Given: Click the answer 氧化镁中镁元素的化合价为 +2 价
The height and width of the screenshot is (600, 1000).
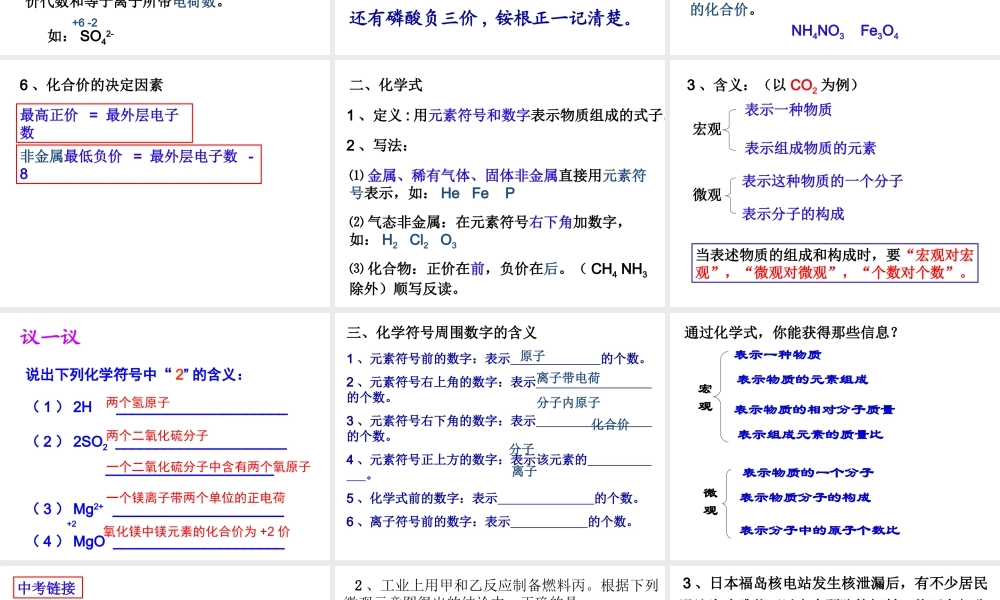Looking at the screenshot, I should 196,531.
